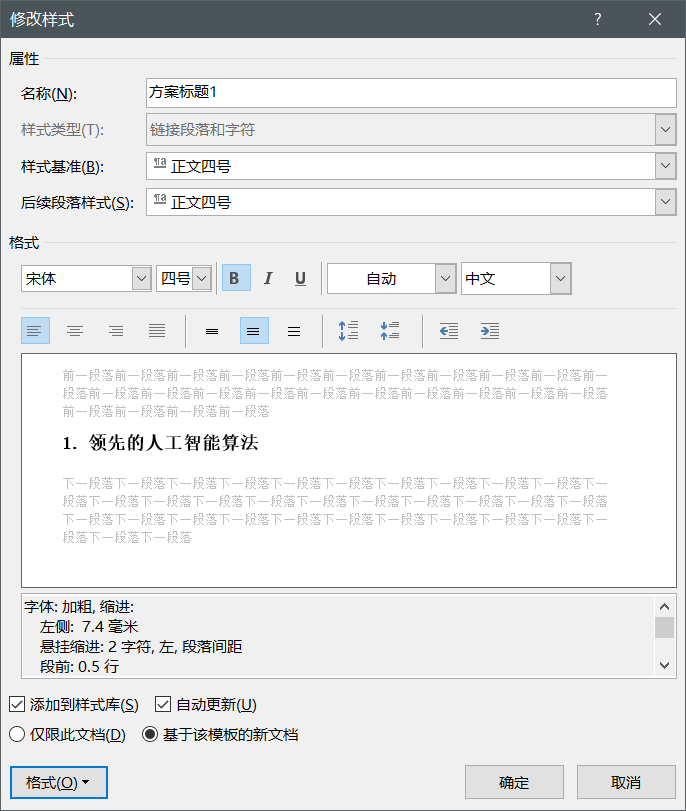686x811 pixels.
Task: Select left paragraph alignment
Action: click(35, 331)
